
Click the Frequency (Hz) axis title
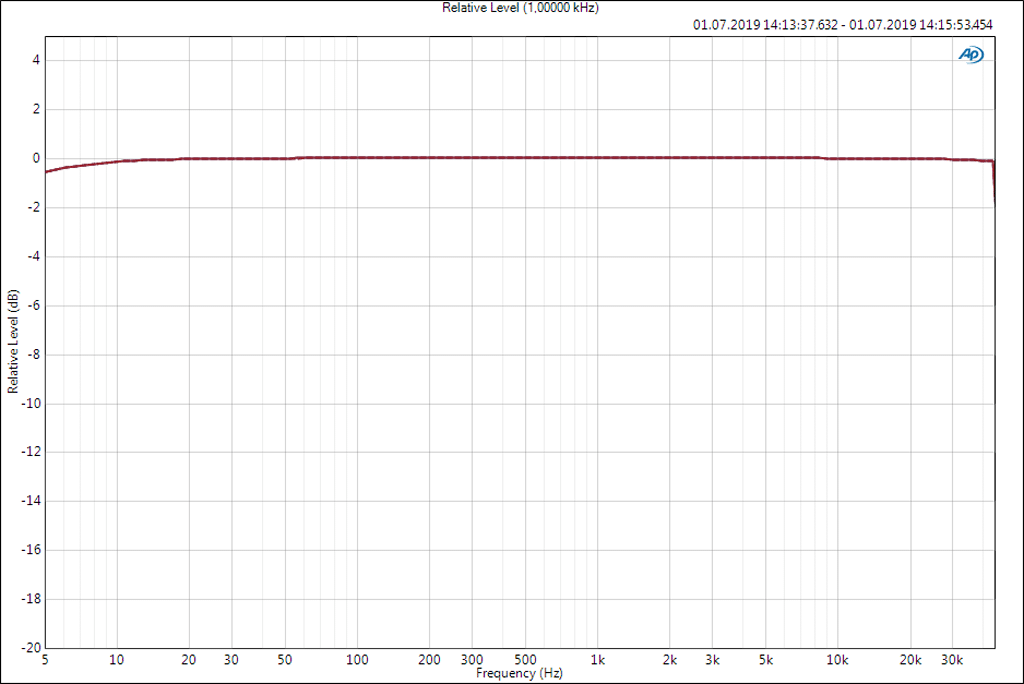(519, 674)
